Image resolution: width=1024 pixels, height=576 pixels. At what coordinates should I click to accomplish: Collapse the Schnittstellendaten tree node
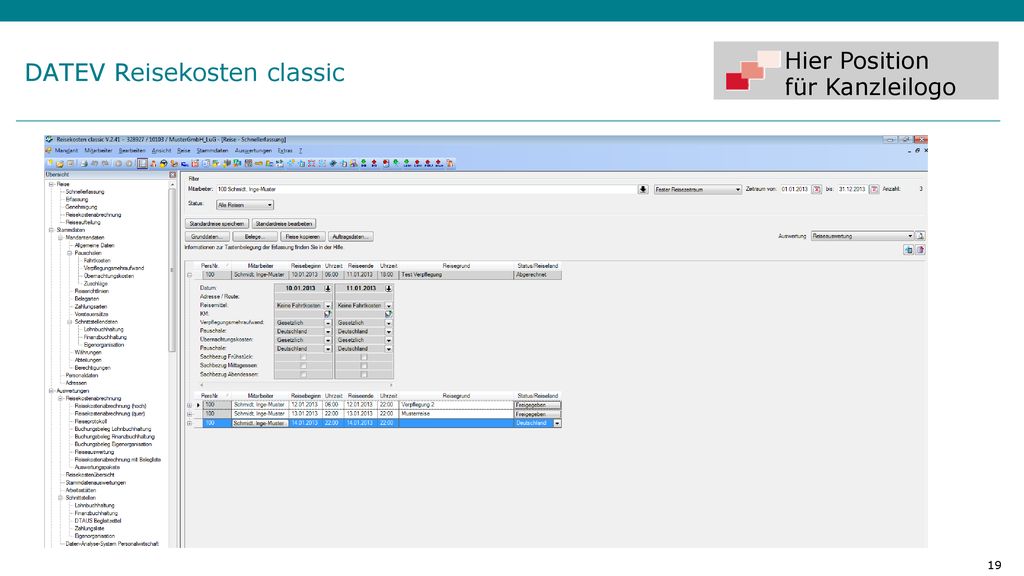click(x=69, y=321)
